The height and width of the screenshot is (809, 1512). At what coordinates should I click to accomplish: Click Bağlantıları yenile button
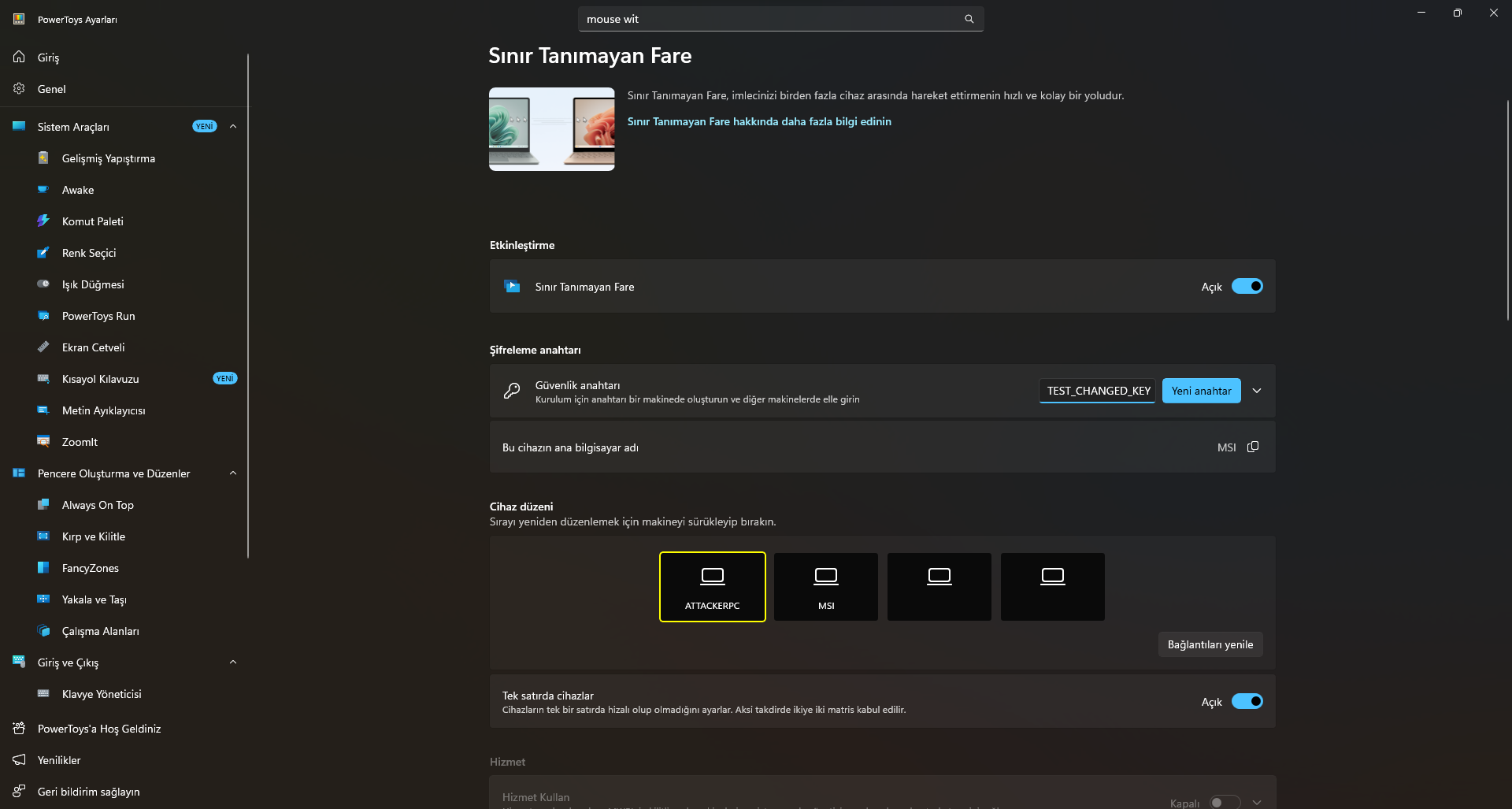tap(1210, 644)
